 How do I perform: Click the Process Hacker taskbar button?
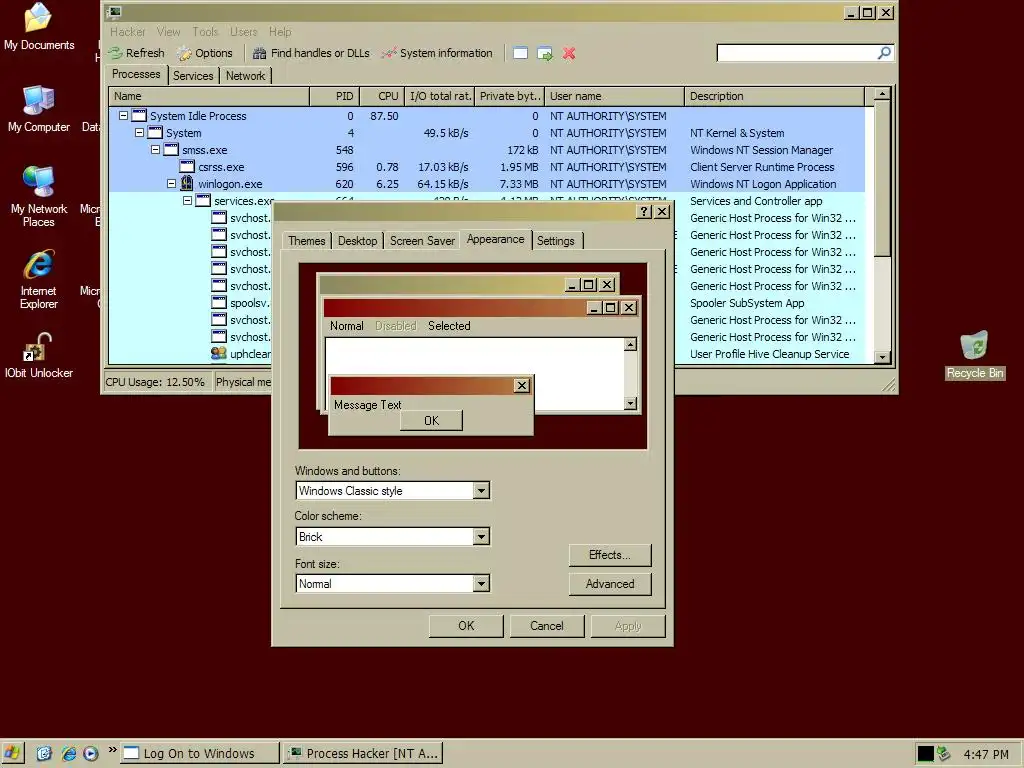pos(364,753)
